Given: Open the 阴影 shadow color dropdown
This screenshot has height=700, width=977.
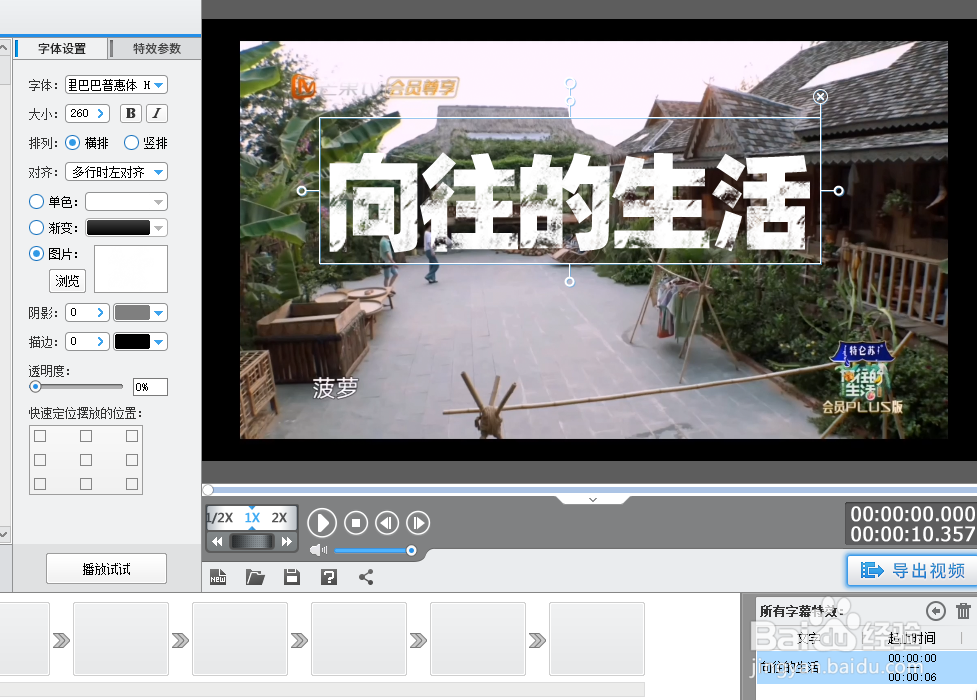Looking at the screenshot, I should click(x=159, y=313).
